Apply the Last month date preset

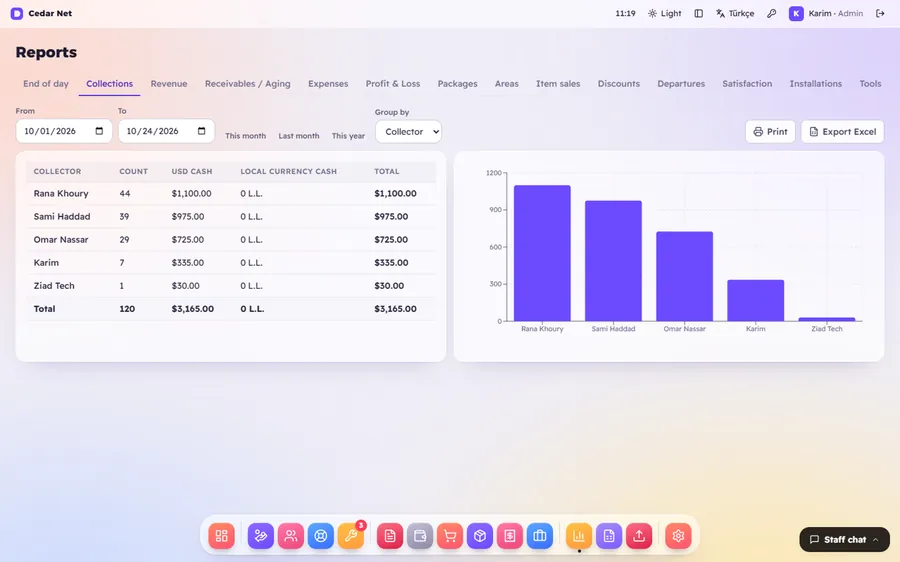point(298,136)
